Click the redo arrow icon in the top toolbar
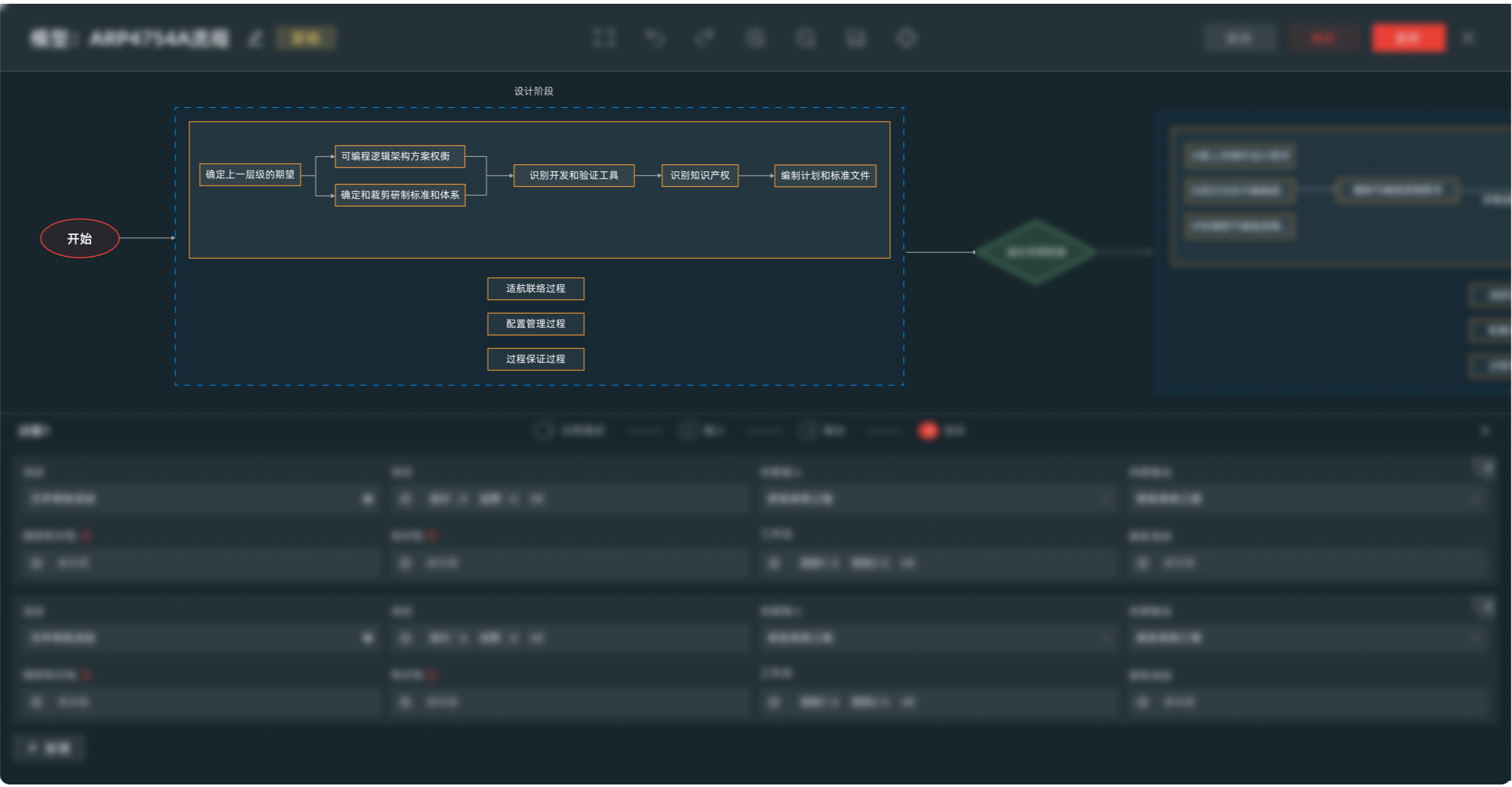The image size is (1512, 787). click(705, 38)
